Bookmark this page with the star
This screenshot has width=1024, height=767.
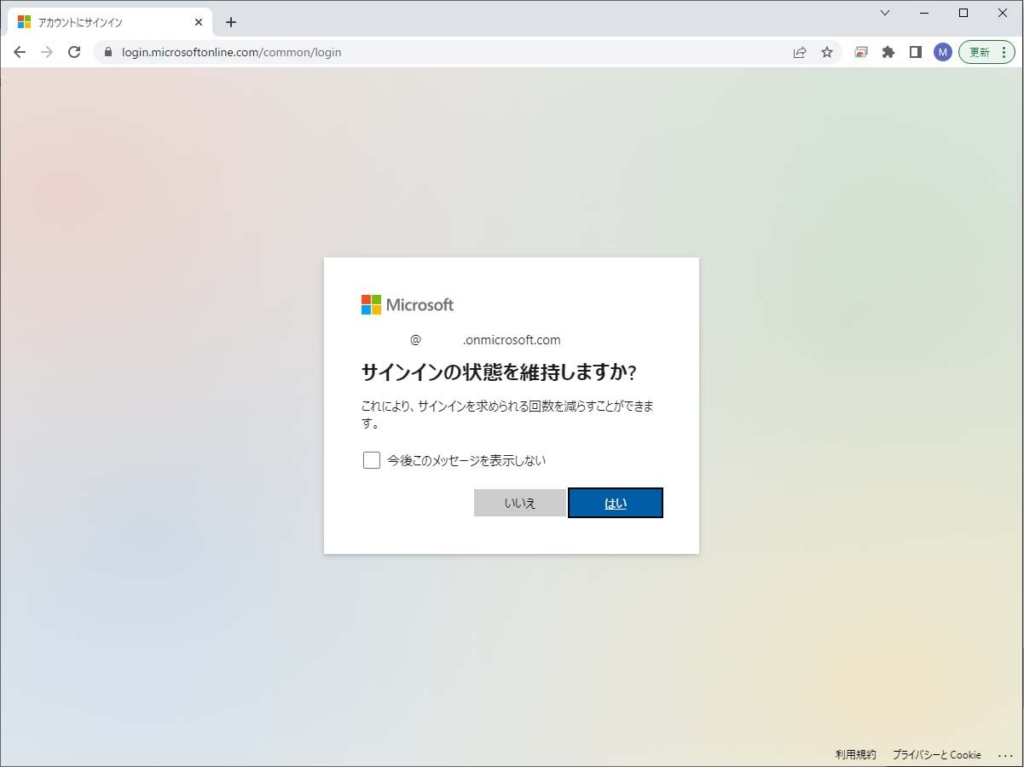(827, 52)
